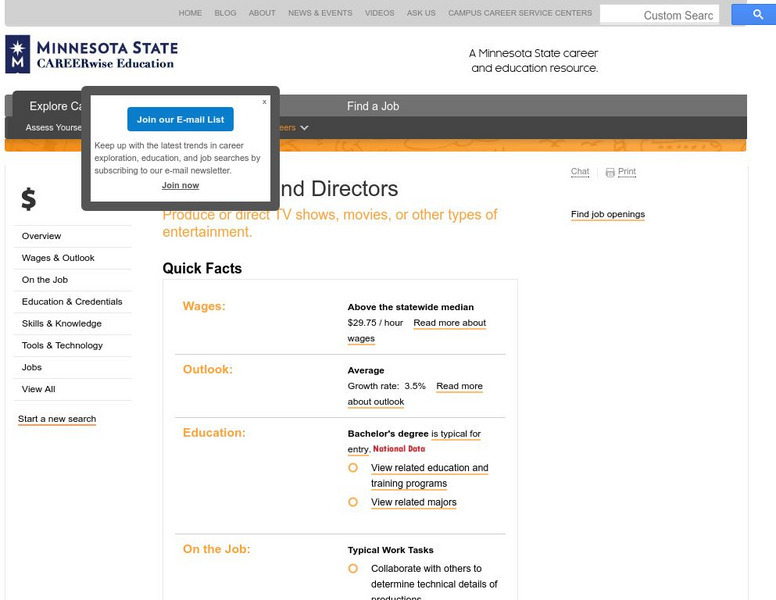776x600 pixels.
Task: Click the orange bullet beside View related education
Action: coord(353,468)
